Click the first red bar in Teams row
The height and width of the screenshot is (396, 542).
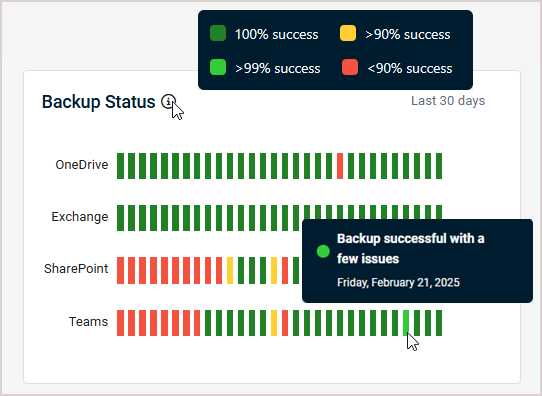(x=120, y=323)
